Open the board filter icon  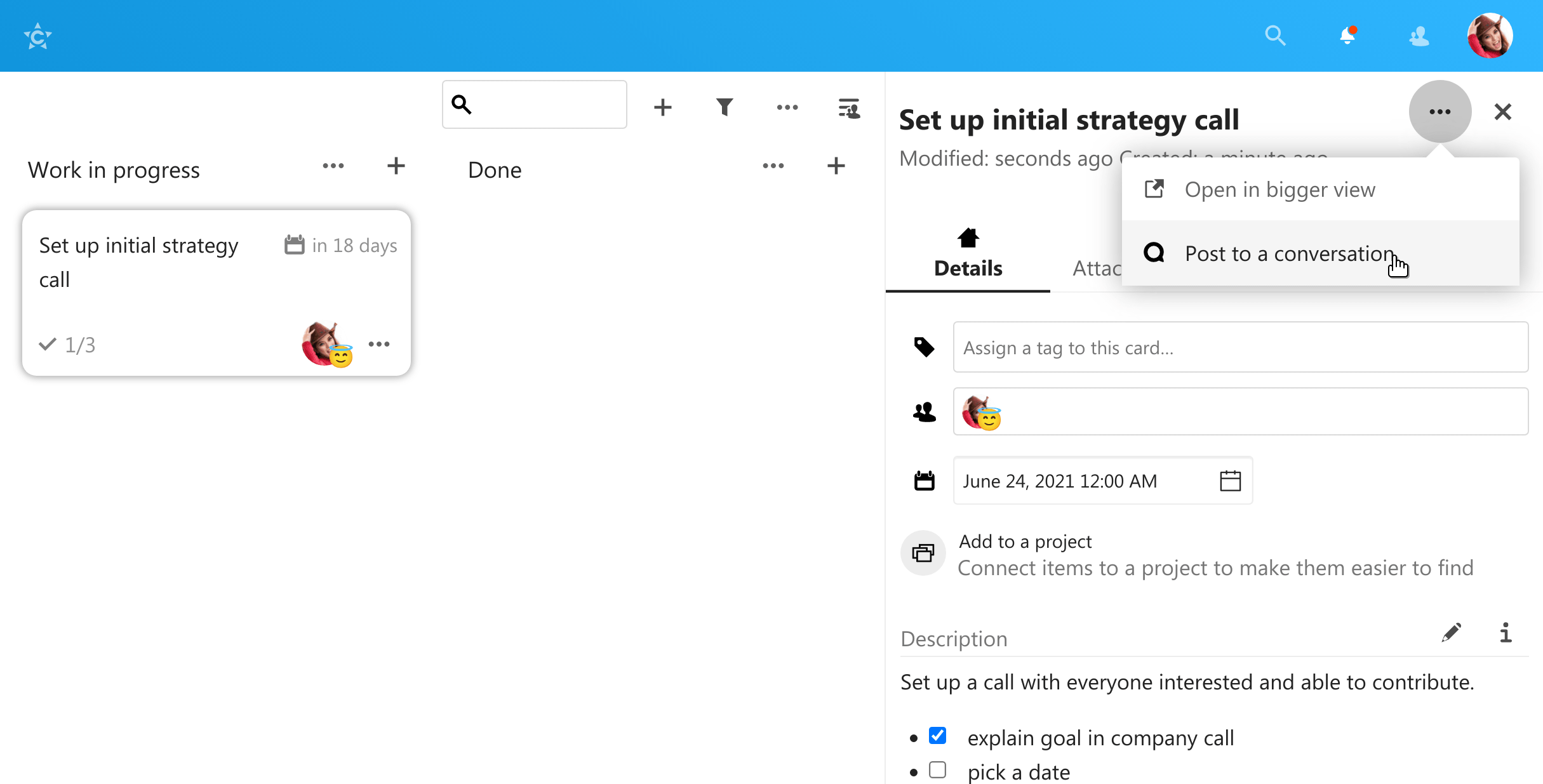725,107
